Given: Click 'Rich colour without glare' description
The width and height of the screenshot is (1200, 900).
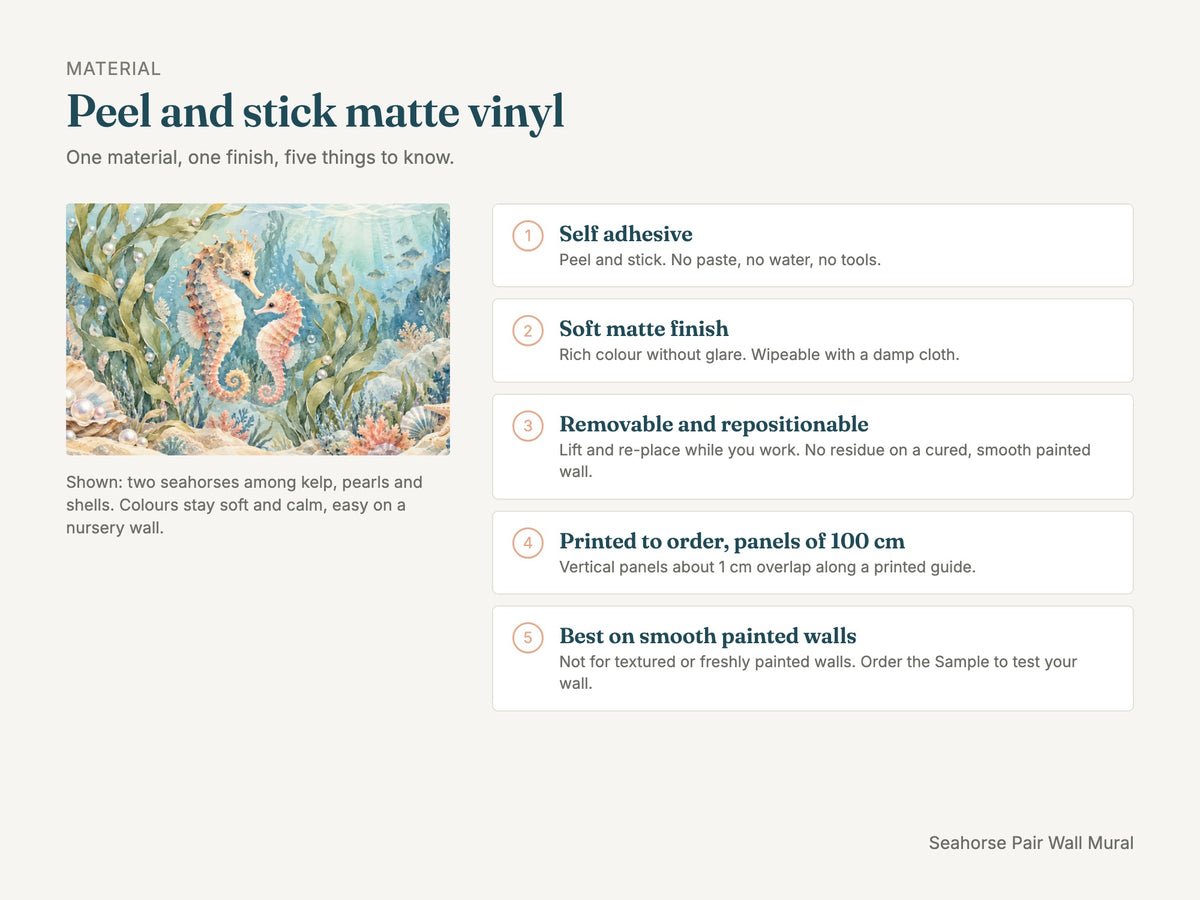Looking at the screenshot, I should point(759,355).
